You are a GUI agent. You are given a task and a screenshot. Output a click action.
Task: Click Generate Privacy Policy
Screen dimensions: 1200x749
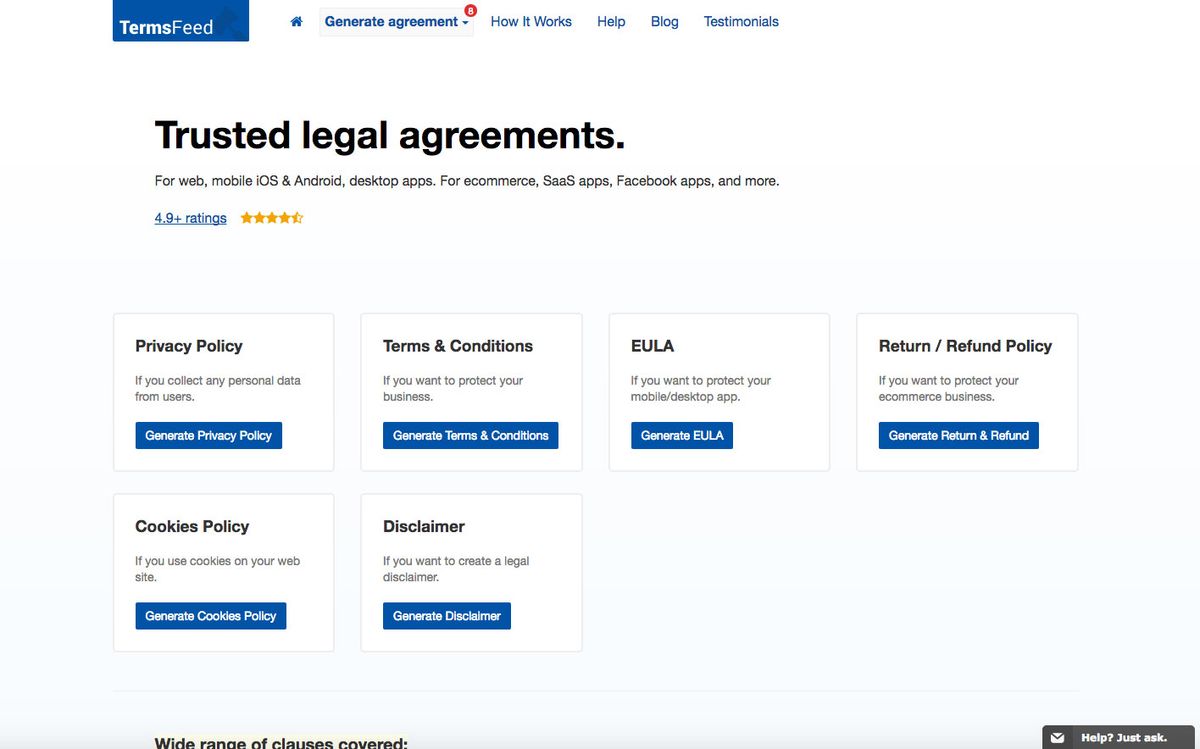pyautogui.click(x=208, y=435)
